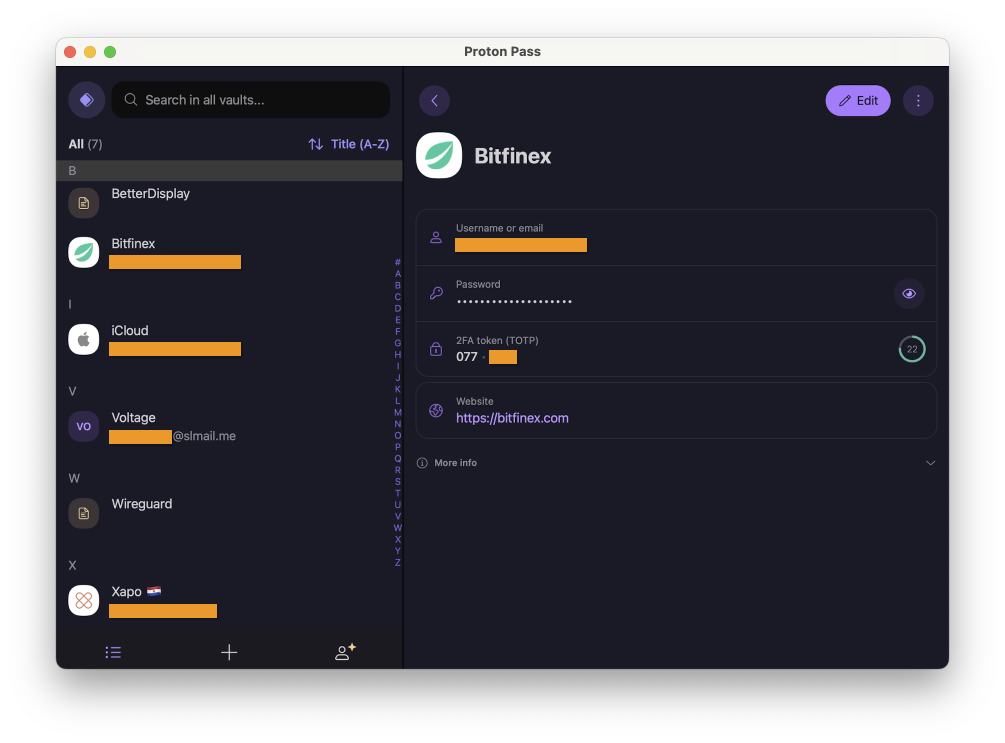Open the Title (A-Z) sort dropdown
Screen dimensions: 1005x743
(x=349, y=144)
